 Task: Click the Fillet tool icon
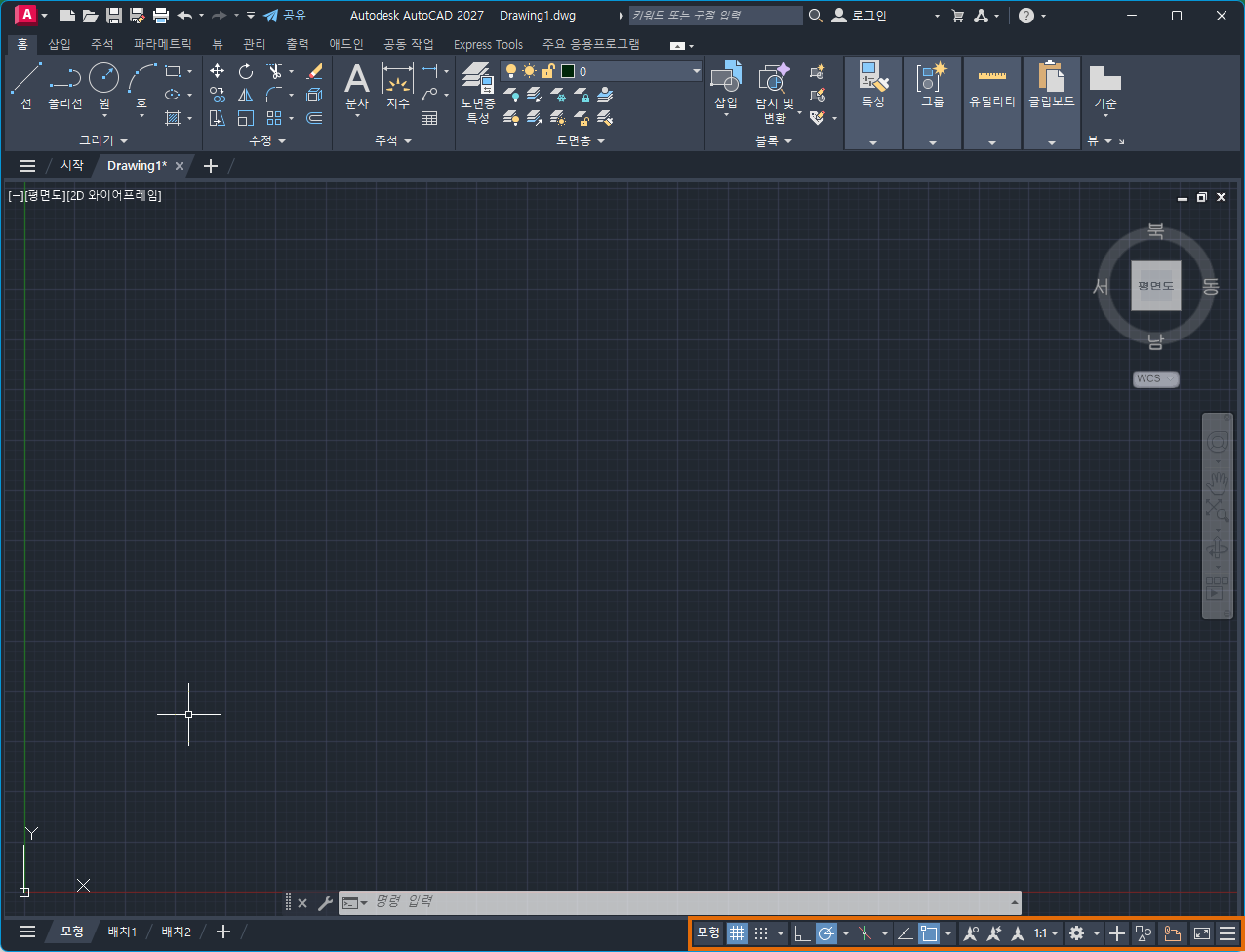274,95
